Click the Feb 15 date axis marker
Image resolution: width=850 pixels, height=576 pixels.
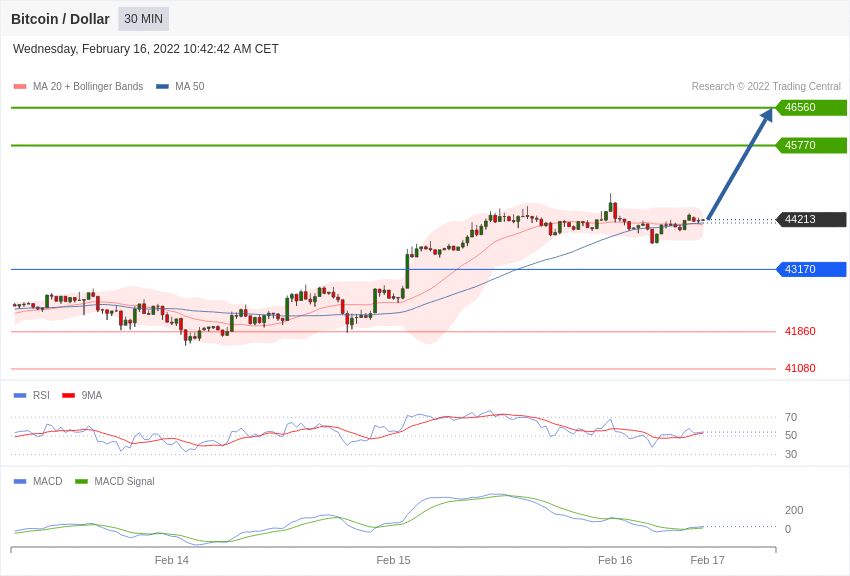(x=393, y=560)
